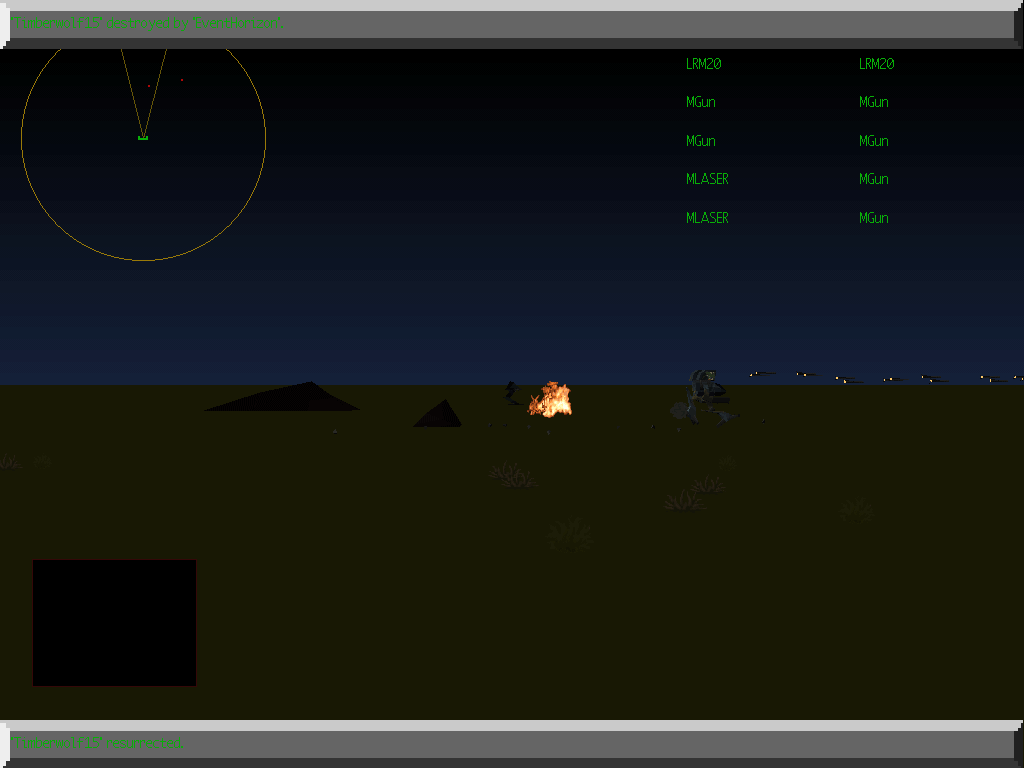Toggle the rear-view monitor panel
Image resolution: width=1024 pixels, height=768 pixels.
click(114, 622)
